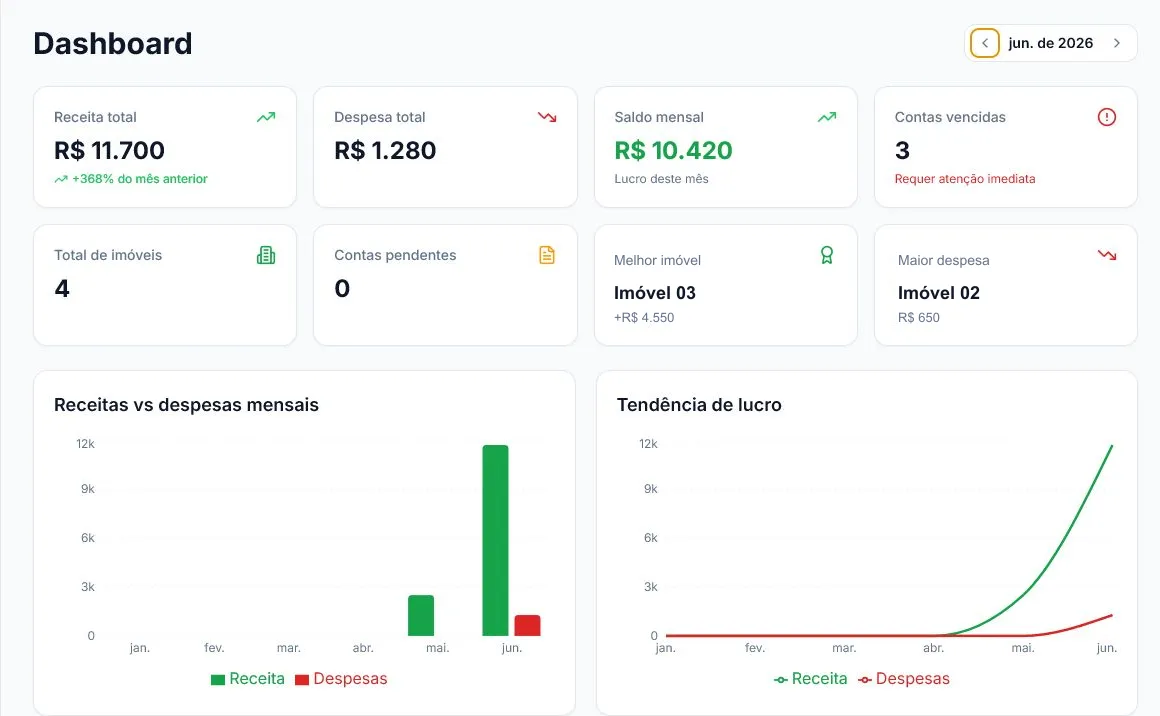Image resolution: width=1160 pixels, height=716 pixels.
Task: Click the '+R$ 4.550' amount
Action: pyautogui.click(x=644, y=317)
